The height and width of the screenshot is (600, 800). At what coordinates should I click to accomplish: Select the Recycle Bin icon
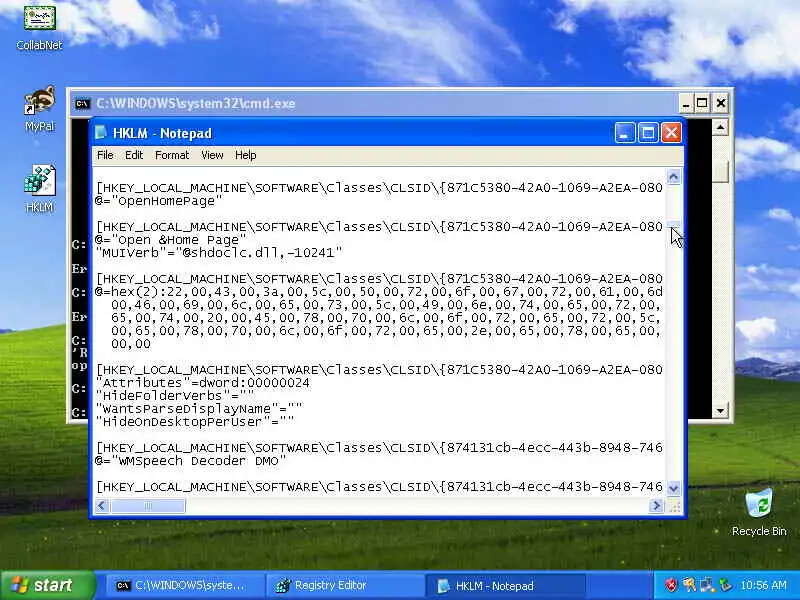point(759,512)
